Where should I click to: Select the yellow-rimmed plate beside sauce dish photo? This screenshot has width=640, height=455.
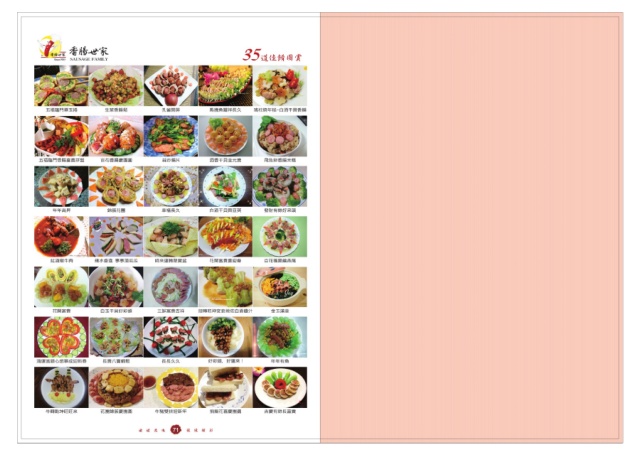pyautogui.click(x=171, y=387)
